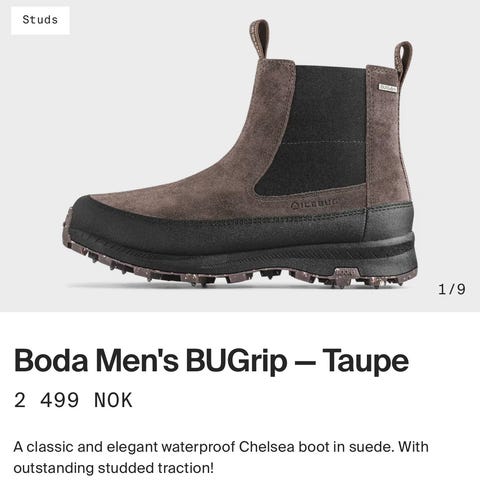Click the rear heel pull loop
Viewport: 480px width, 480px height.
click(x=403, y=60)
